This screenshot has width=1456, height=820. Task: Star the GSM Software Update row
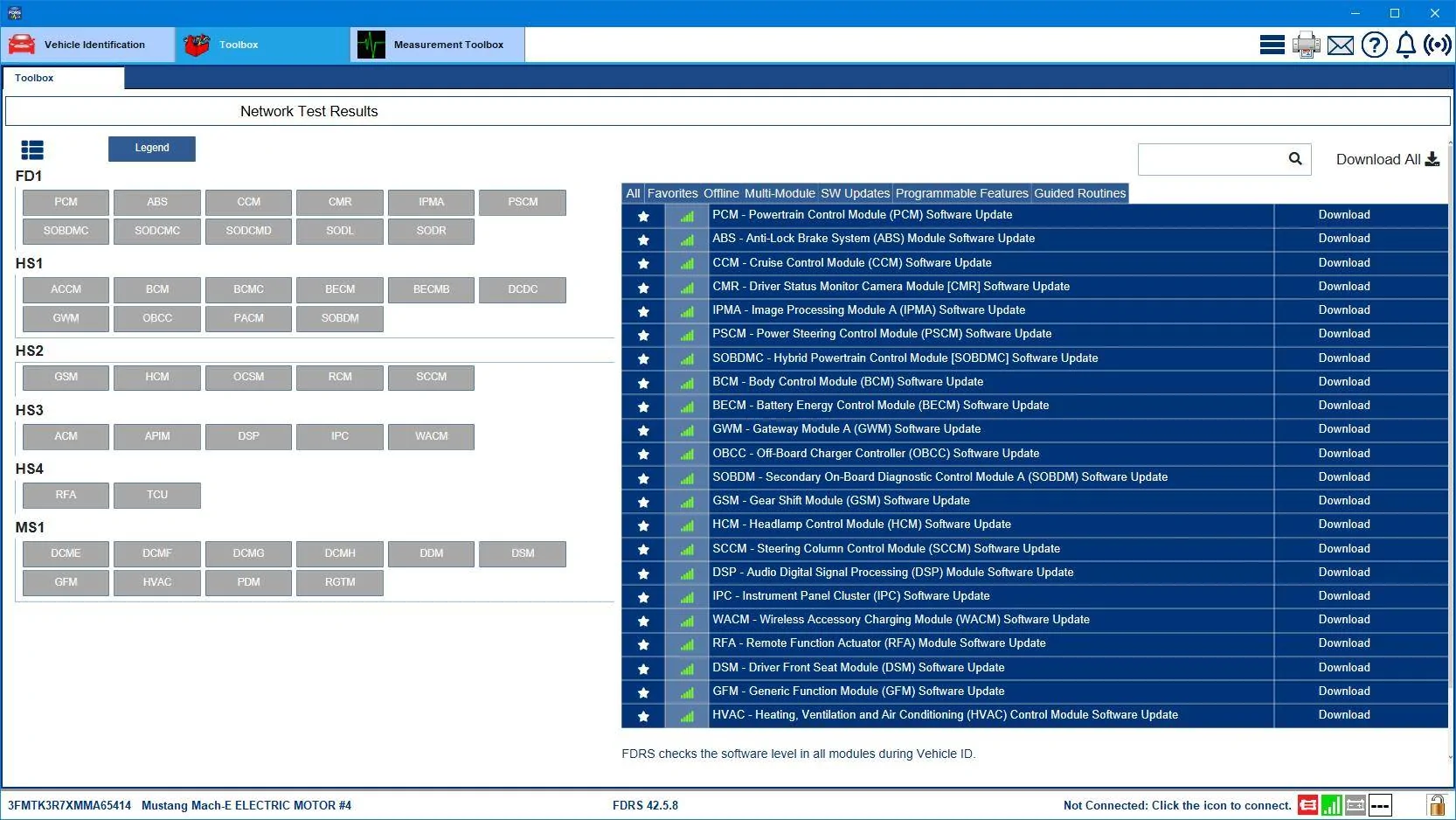(643, 502)
